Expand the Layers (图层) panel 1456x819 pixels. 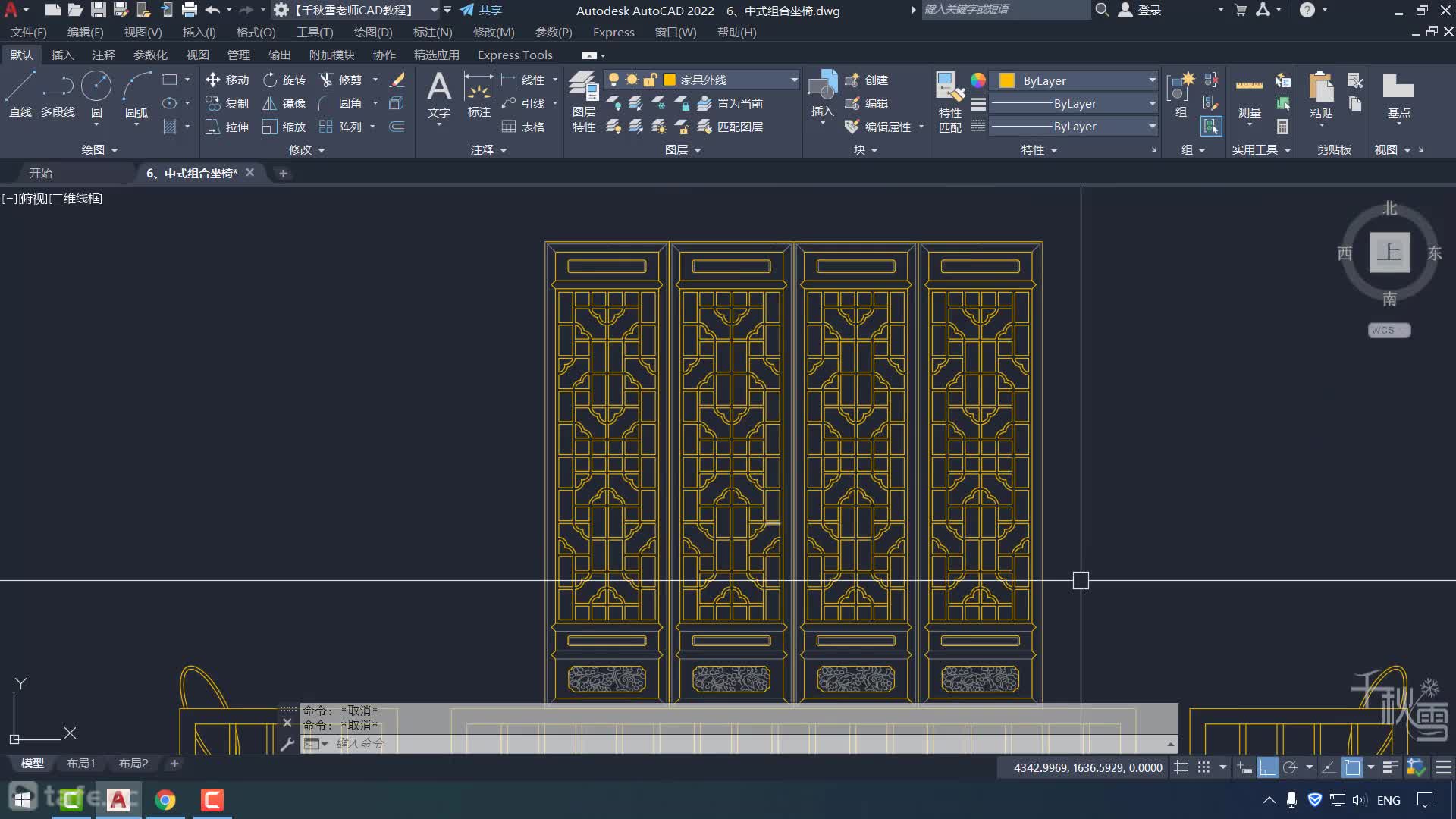[x=682, y=149]
